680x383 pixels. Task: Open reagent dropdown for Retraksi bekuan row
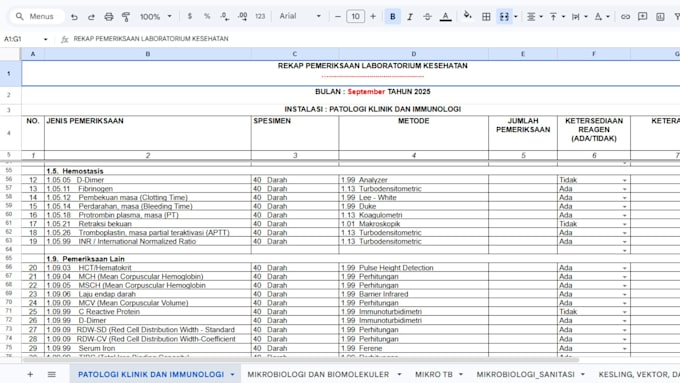[624, 224]
